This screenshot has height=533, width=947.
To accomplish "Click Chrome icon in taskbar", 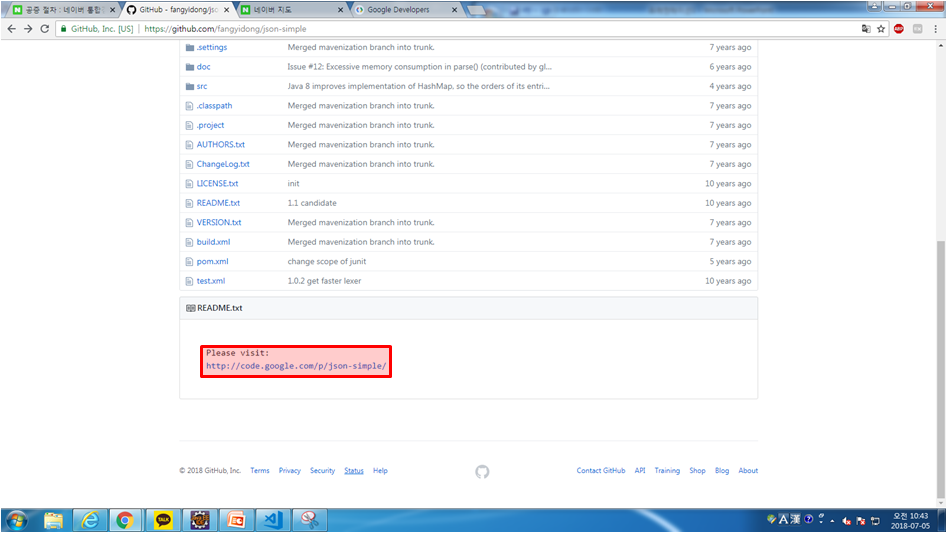I will pos(125,520).
